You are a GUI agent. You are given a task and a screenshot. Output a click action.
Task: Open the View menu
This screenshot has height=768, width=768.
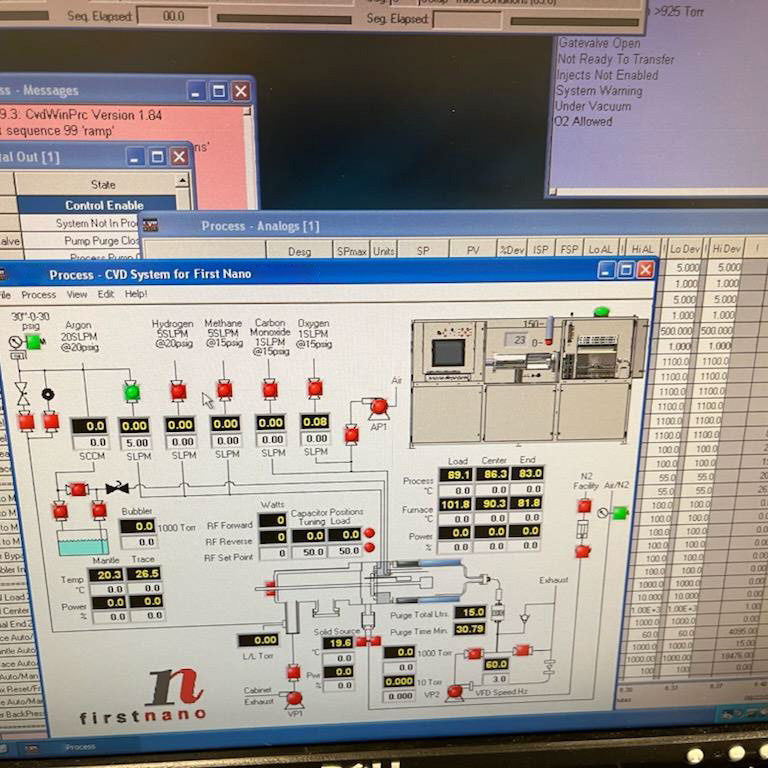click(x=77, y=294)
